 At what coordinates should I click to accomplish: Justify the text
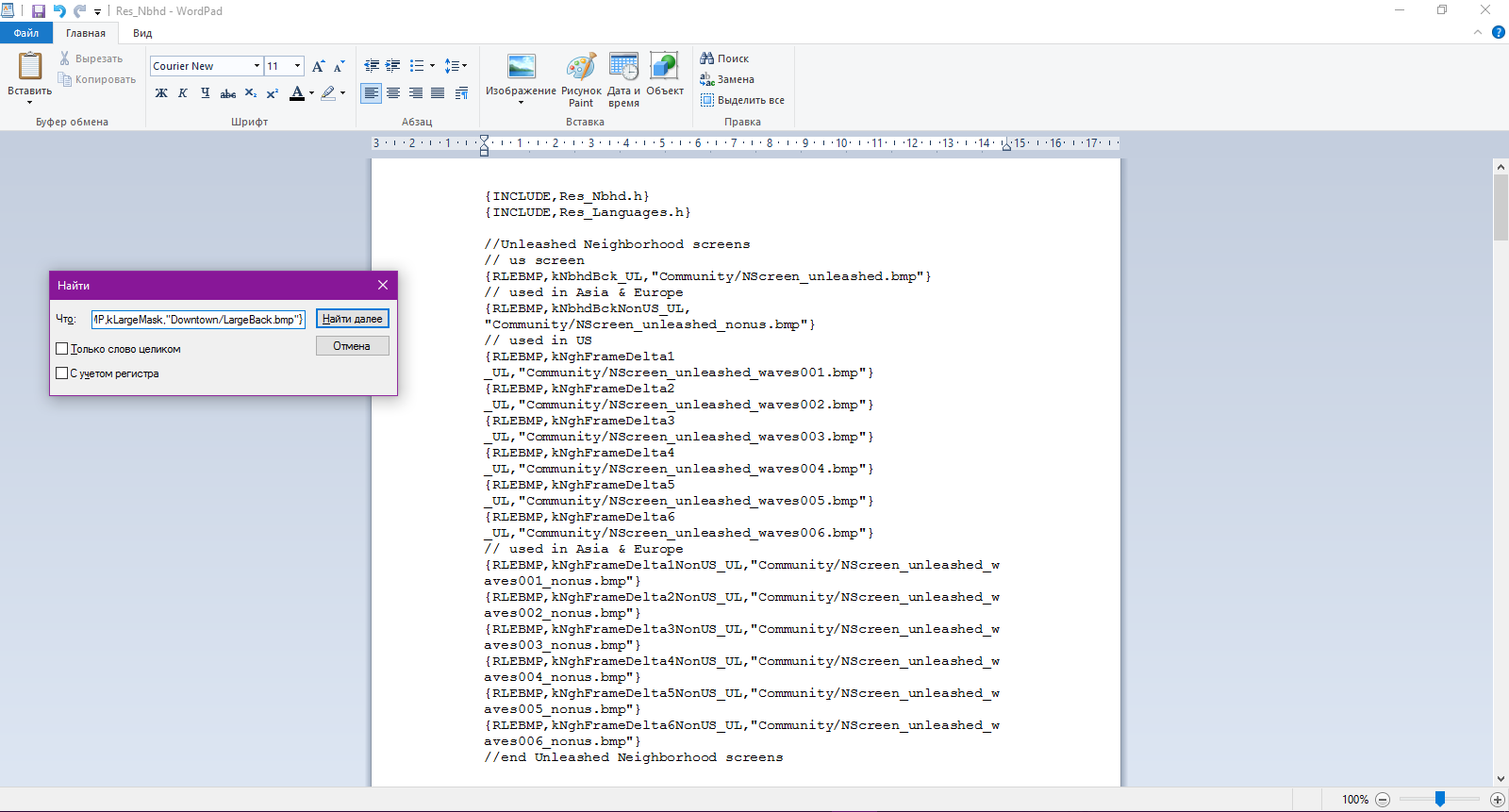coord(438,93)
